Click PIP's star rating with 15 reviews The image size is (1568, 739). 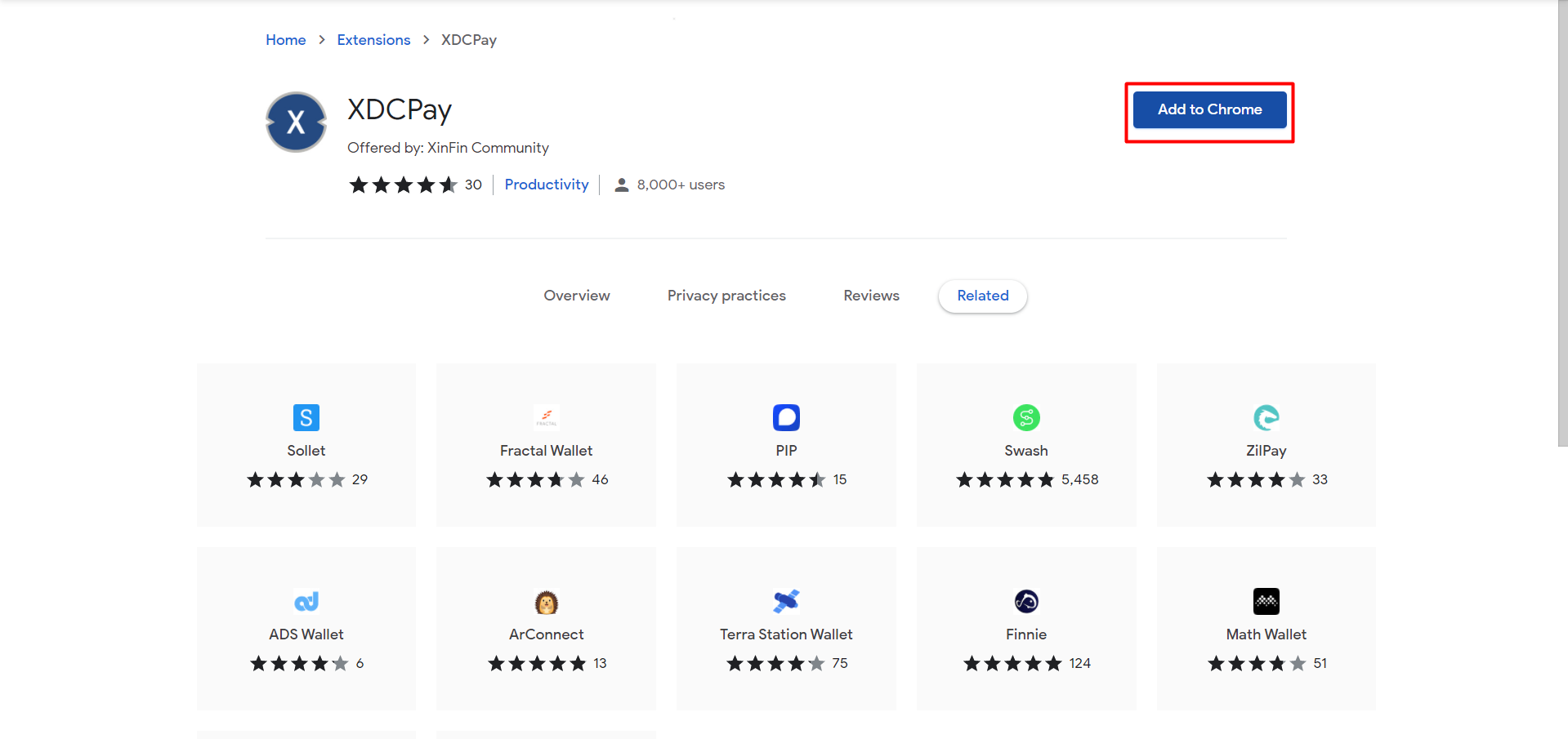coord(776,480)
